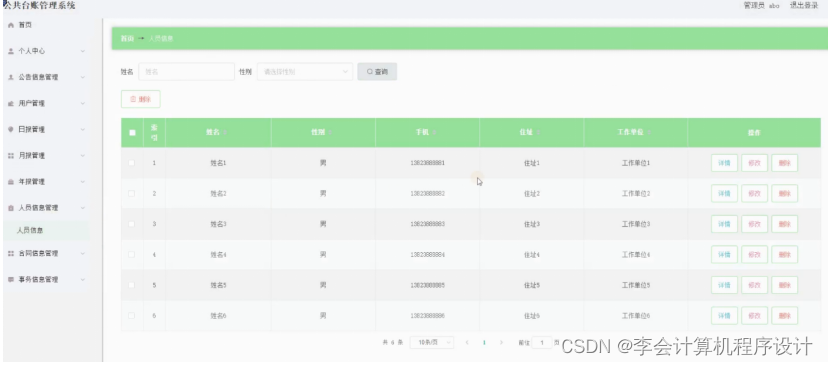Click 退出登录 to log out
828x365 pixels.
click(804, 5)
